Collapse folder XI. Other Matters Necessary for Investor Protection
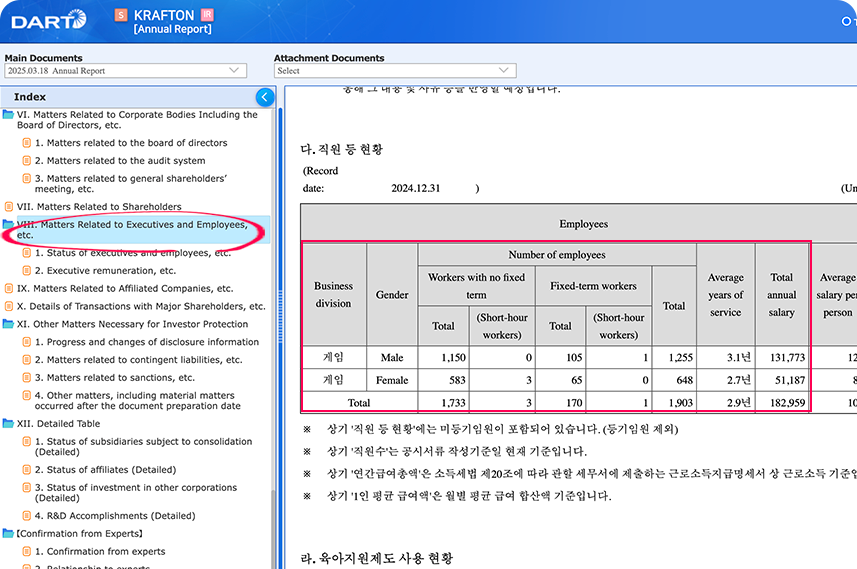 coord(8,324)
